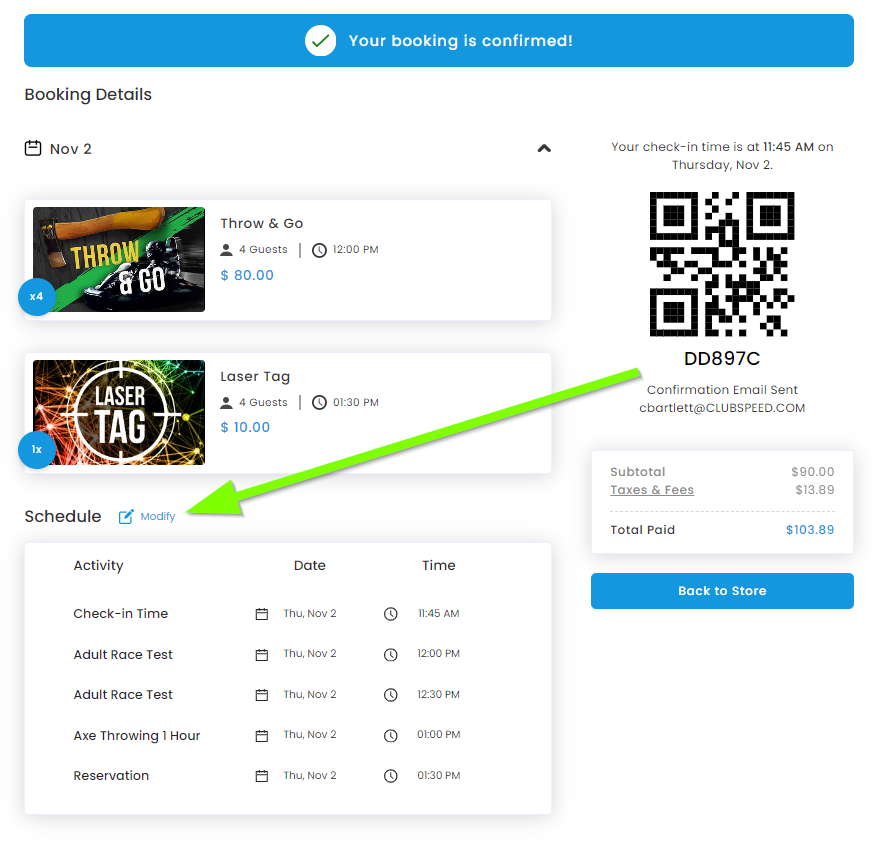
Task: Open the Taxes & Fees link
Action: point(652,489)
